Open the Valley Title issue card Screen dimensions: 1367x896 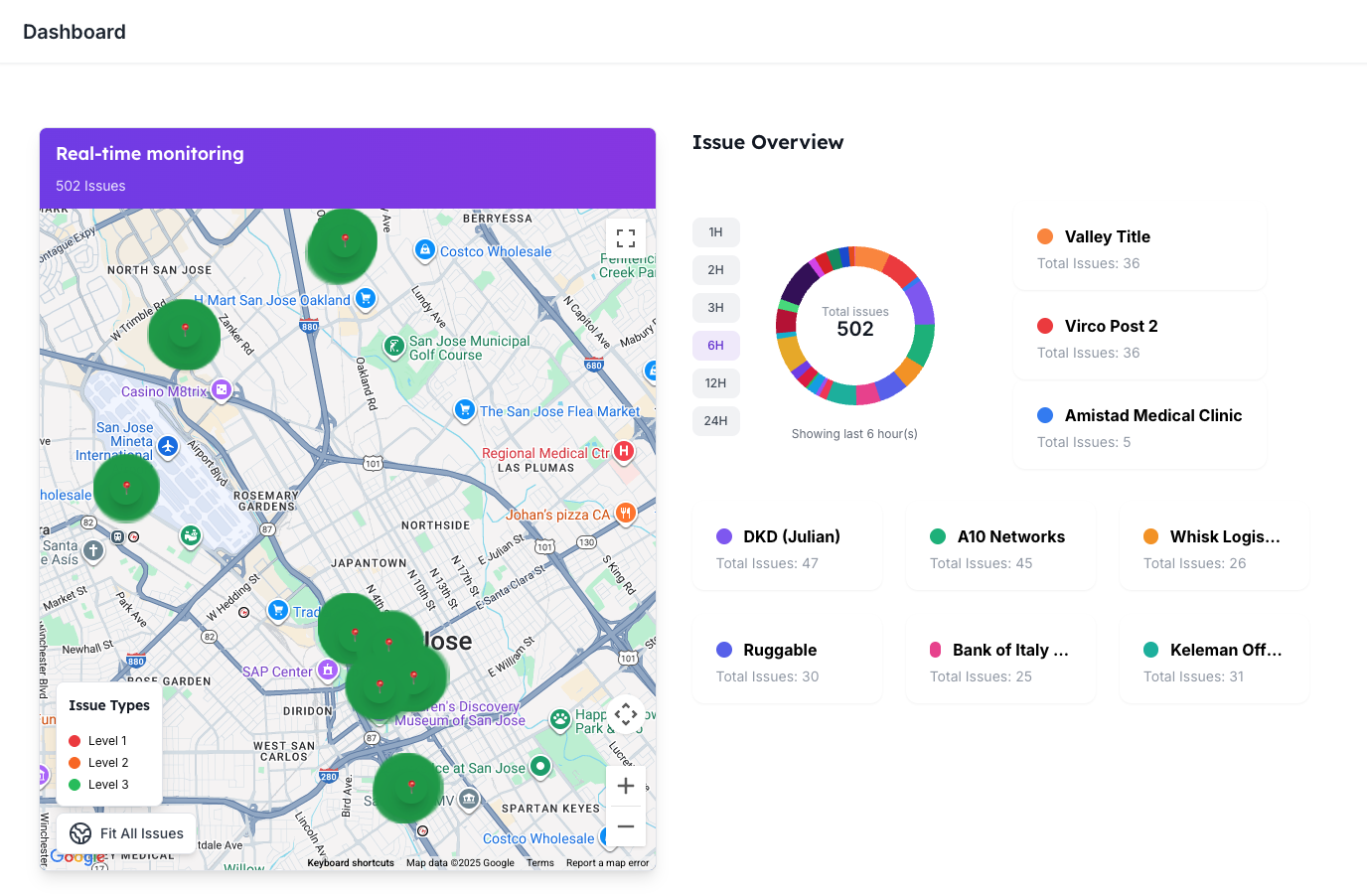(x=1139, y=249)
